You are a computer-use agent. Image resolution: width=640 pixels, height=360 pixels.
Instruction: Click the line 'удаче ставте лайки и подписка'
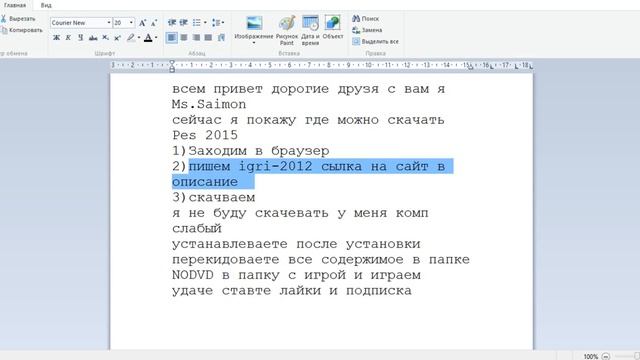click(x=292, y=290)
